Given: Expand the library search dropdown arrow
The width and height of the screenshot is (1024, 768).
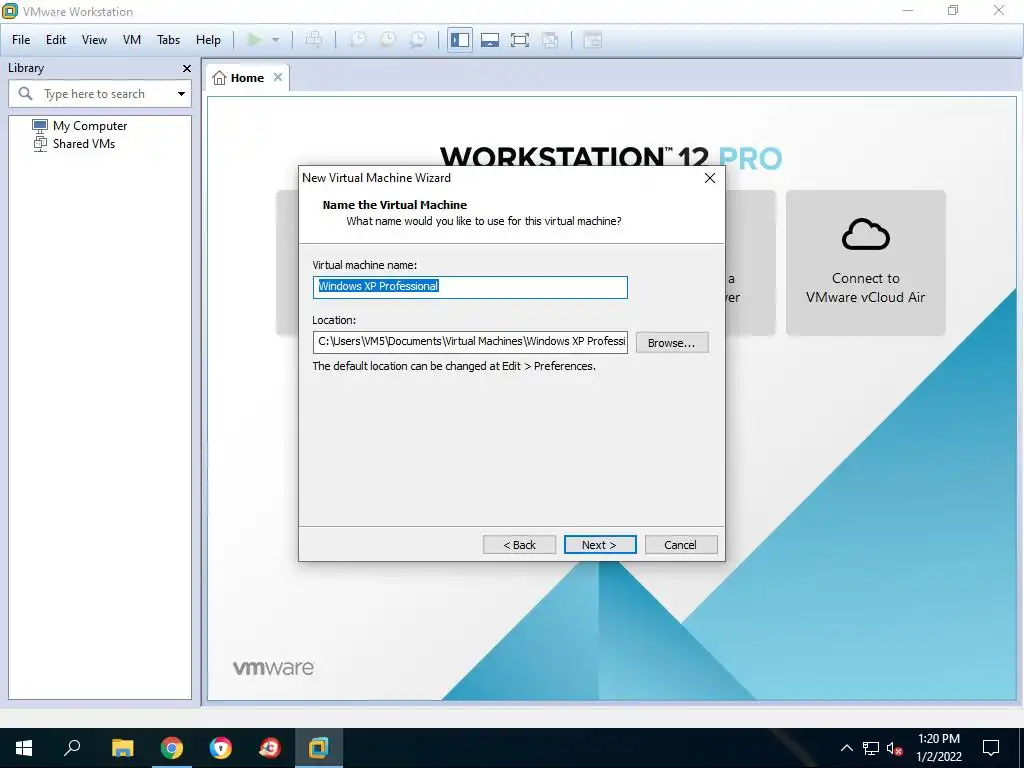Looking at the screenshot, I should (x=182, y=94).
